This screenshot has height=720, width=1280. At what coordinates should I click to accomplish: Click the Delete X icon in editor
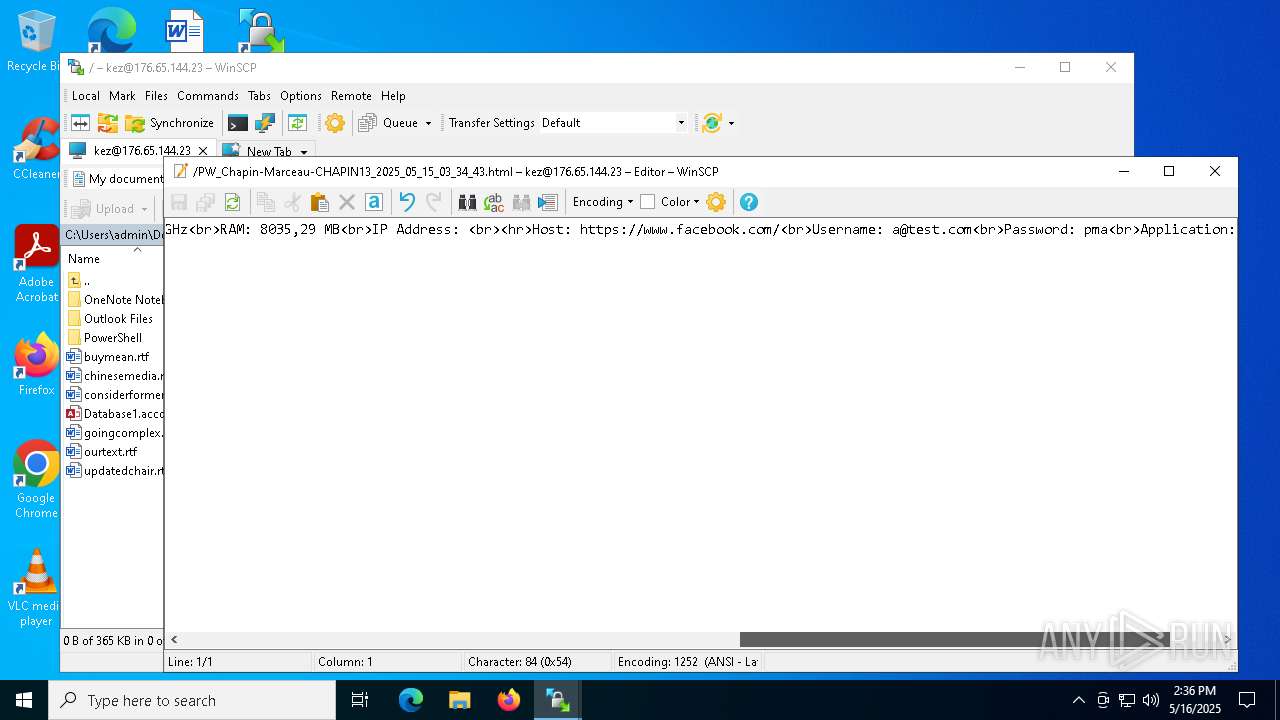point(347,202)
